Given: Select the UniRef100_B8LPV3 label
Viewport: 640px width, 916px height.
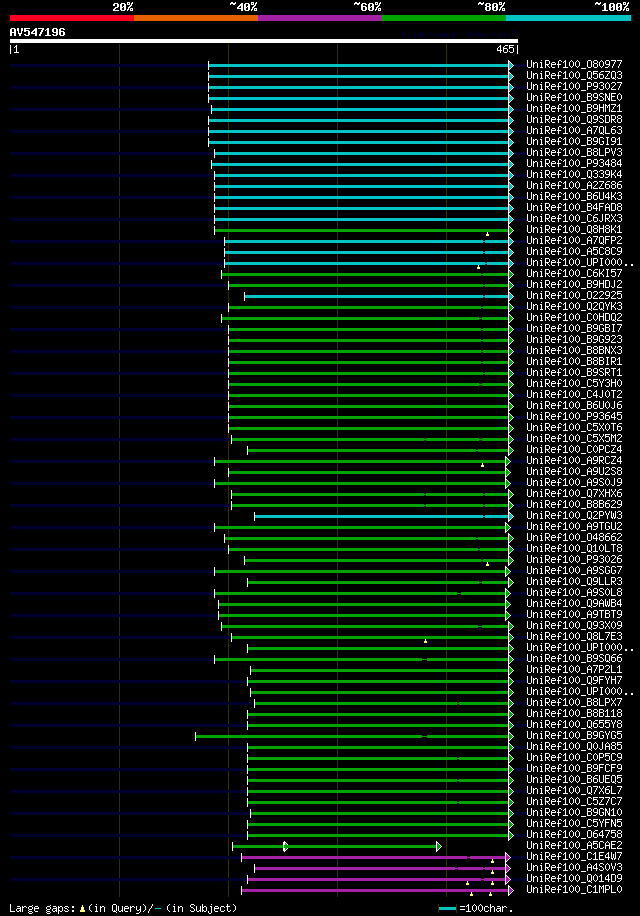Looking at the screenshot, I should click(574, 152).
